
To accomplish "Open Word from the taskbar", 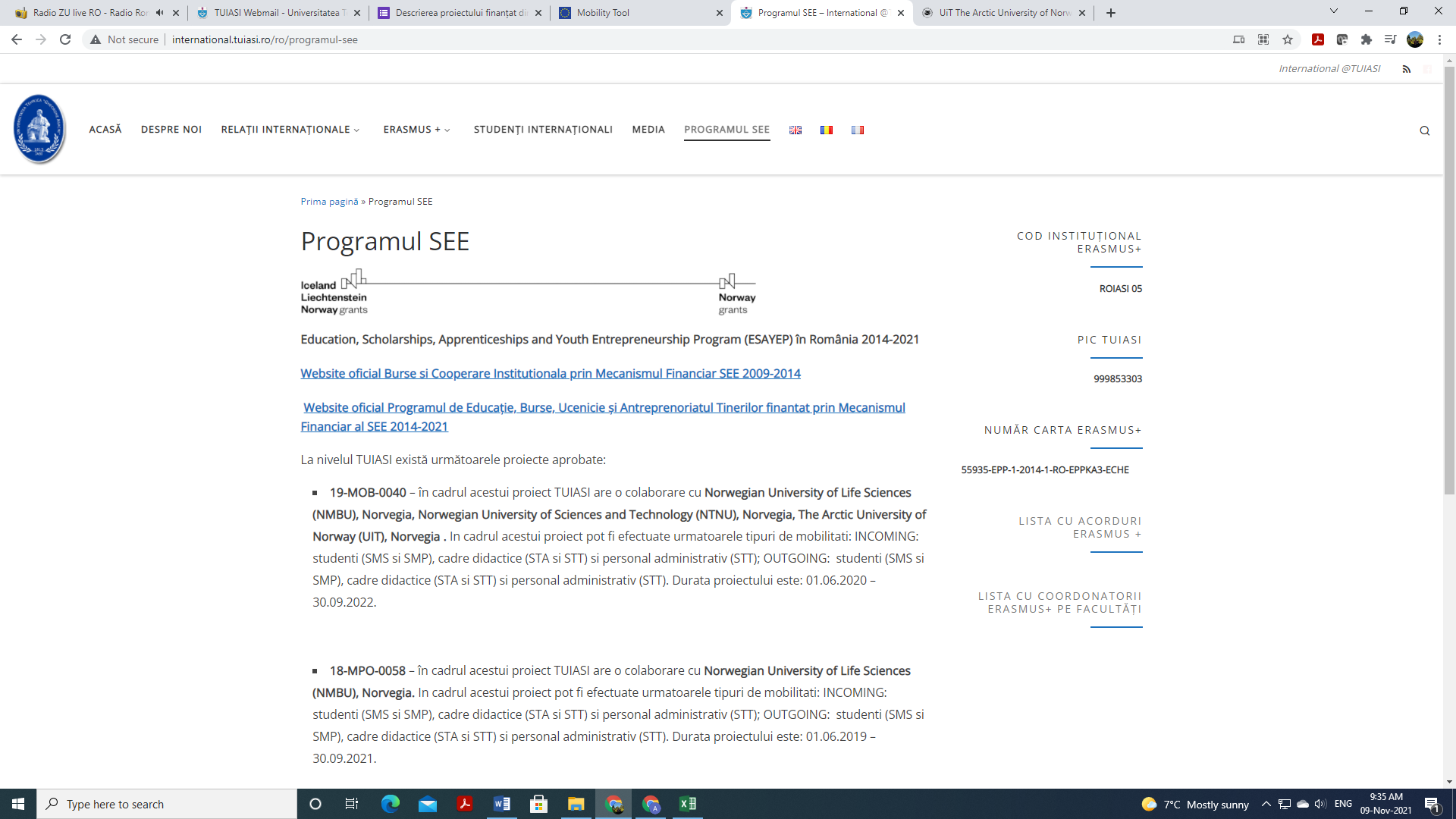I will [x=502, y=804].
